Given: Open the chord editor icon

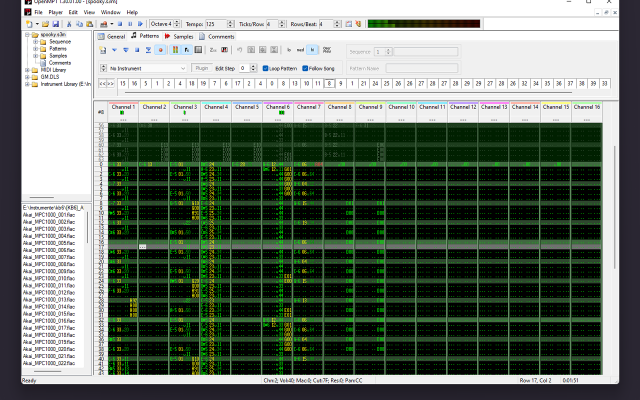Looking at the screenshot, I should pyautogui.click(x=224, y=50).
